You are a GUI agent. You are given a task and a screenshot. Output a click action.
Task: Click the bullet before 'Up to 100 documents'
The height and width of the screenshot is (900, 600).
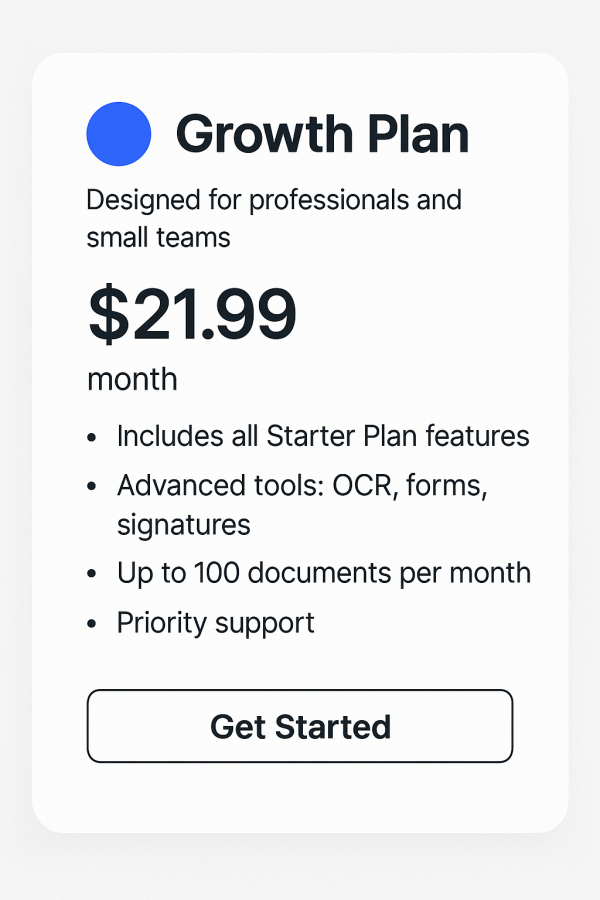(93, 574)
